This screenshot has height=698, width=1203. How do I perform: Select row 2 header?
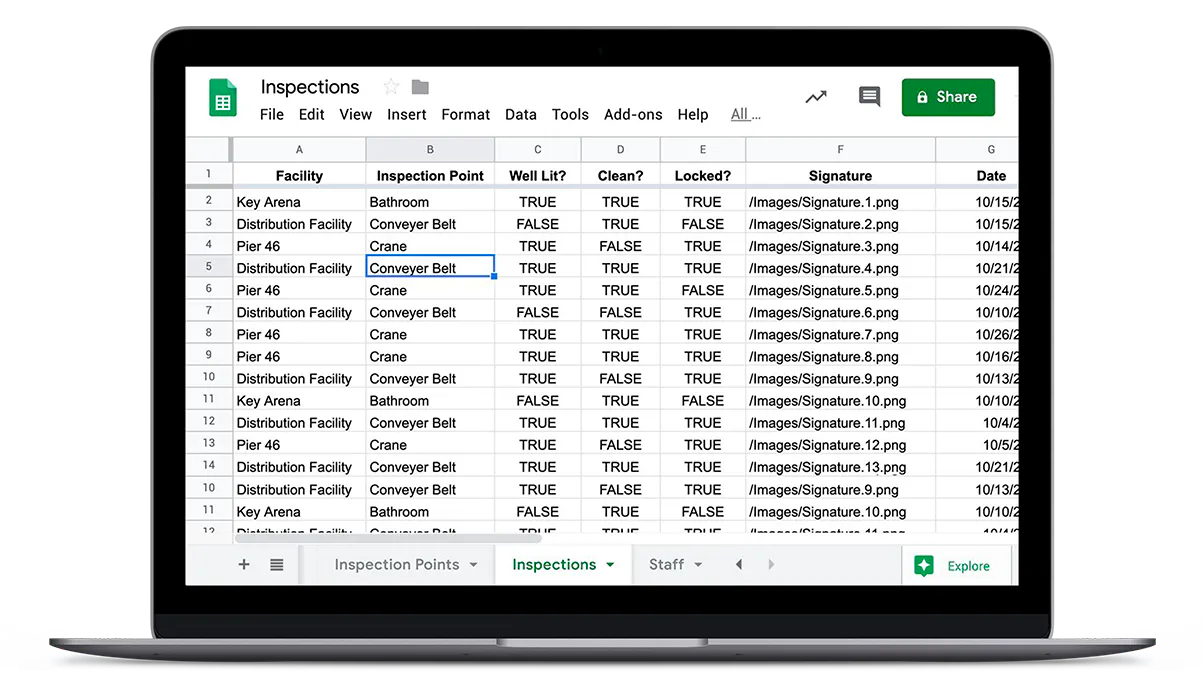point(209,201)
